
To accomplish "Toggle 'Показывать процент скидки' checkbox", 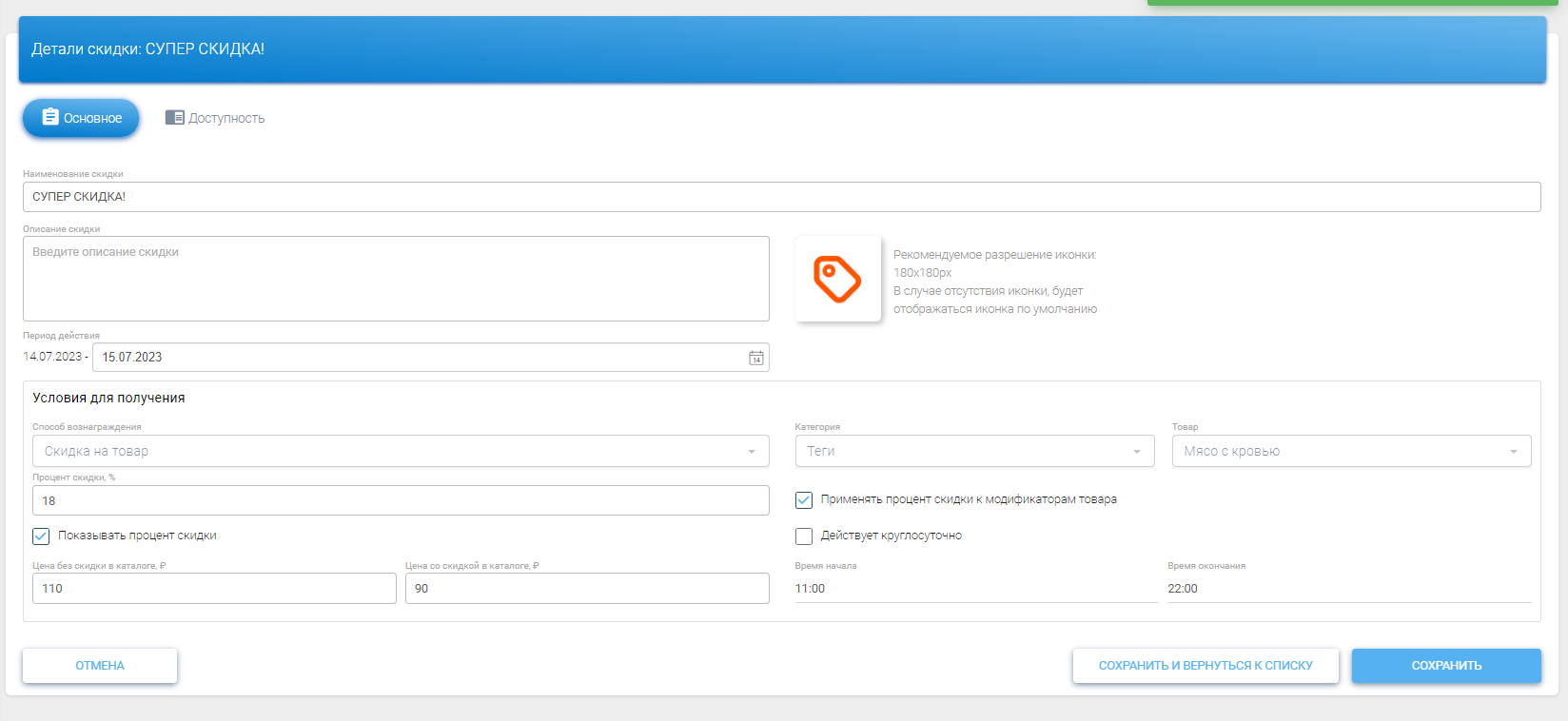I will point(41,536).
